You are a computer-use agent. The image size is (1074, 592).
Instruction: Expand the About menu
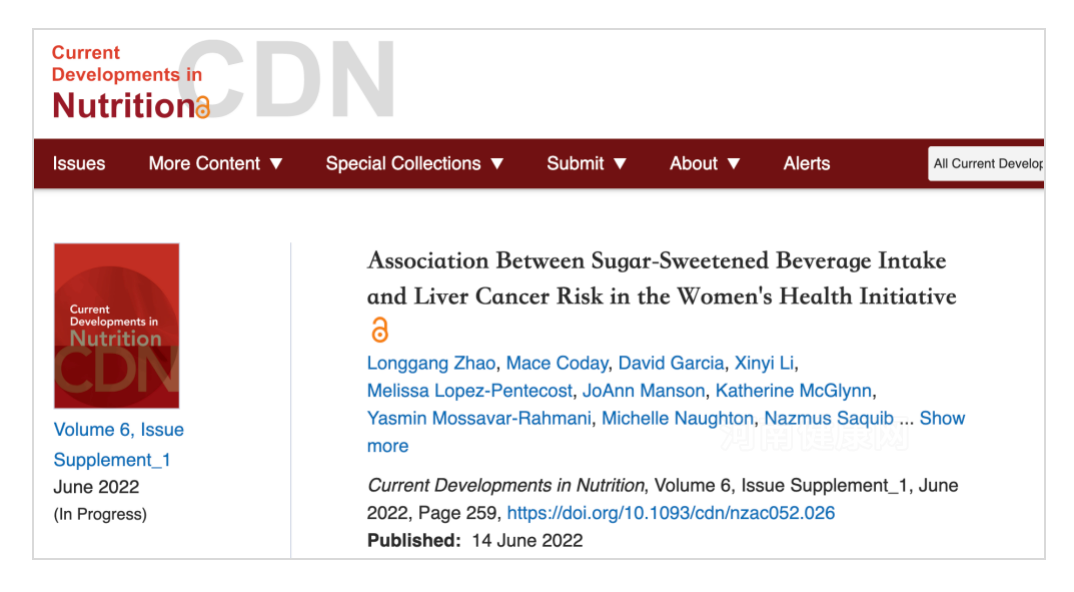(705, 164)
